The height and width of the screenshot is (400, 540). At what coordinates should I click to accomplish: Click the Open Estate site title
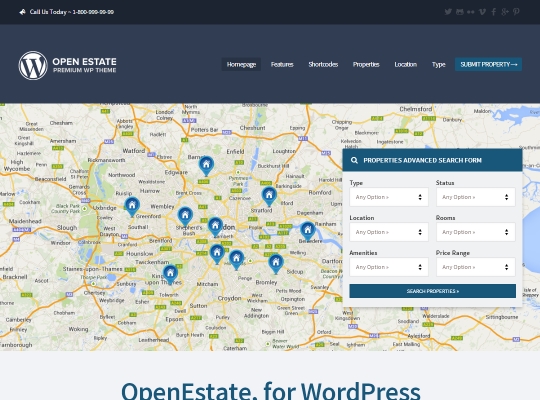(84, 62)
